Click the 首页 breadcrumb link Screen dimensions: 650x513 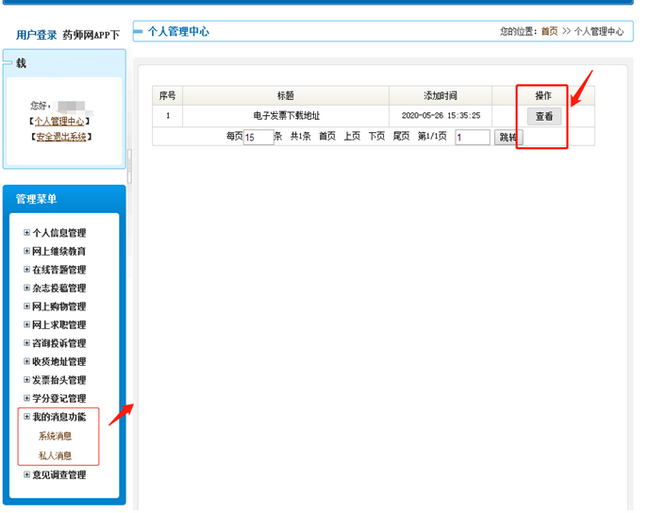549,32
